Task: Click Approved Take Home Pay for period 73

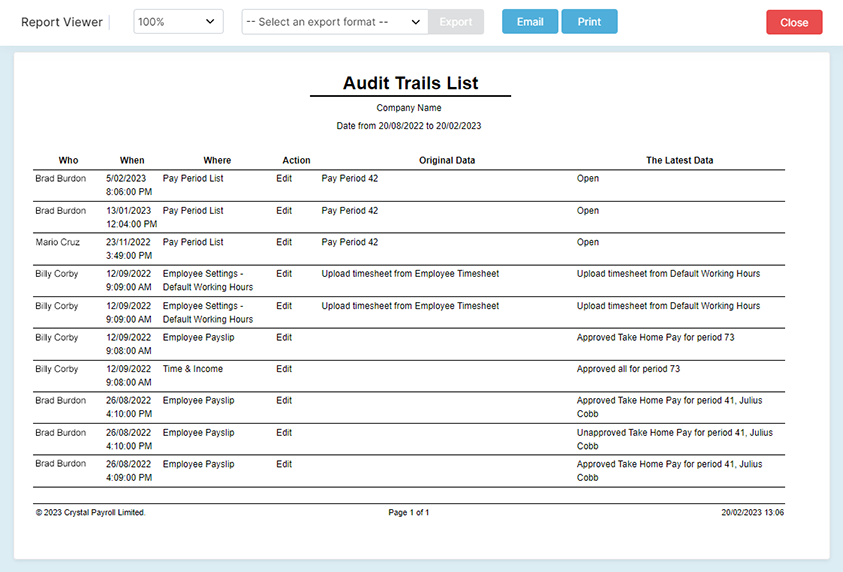Action: [x=655, y=338]
